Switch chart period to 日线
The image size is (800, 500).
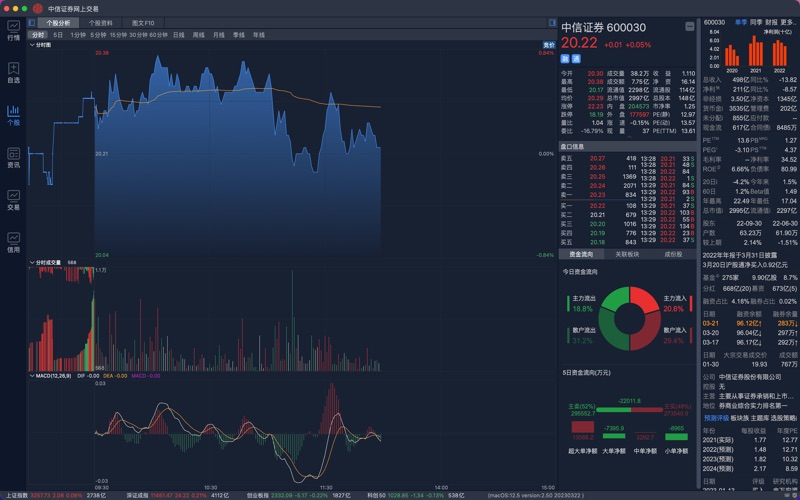(179, 35)
